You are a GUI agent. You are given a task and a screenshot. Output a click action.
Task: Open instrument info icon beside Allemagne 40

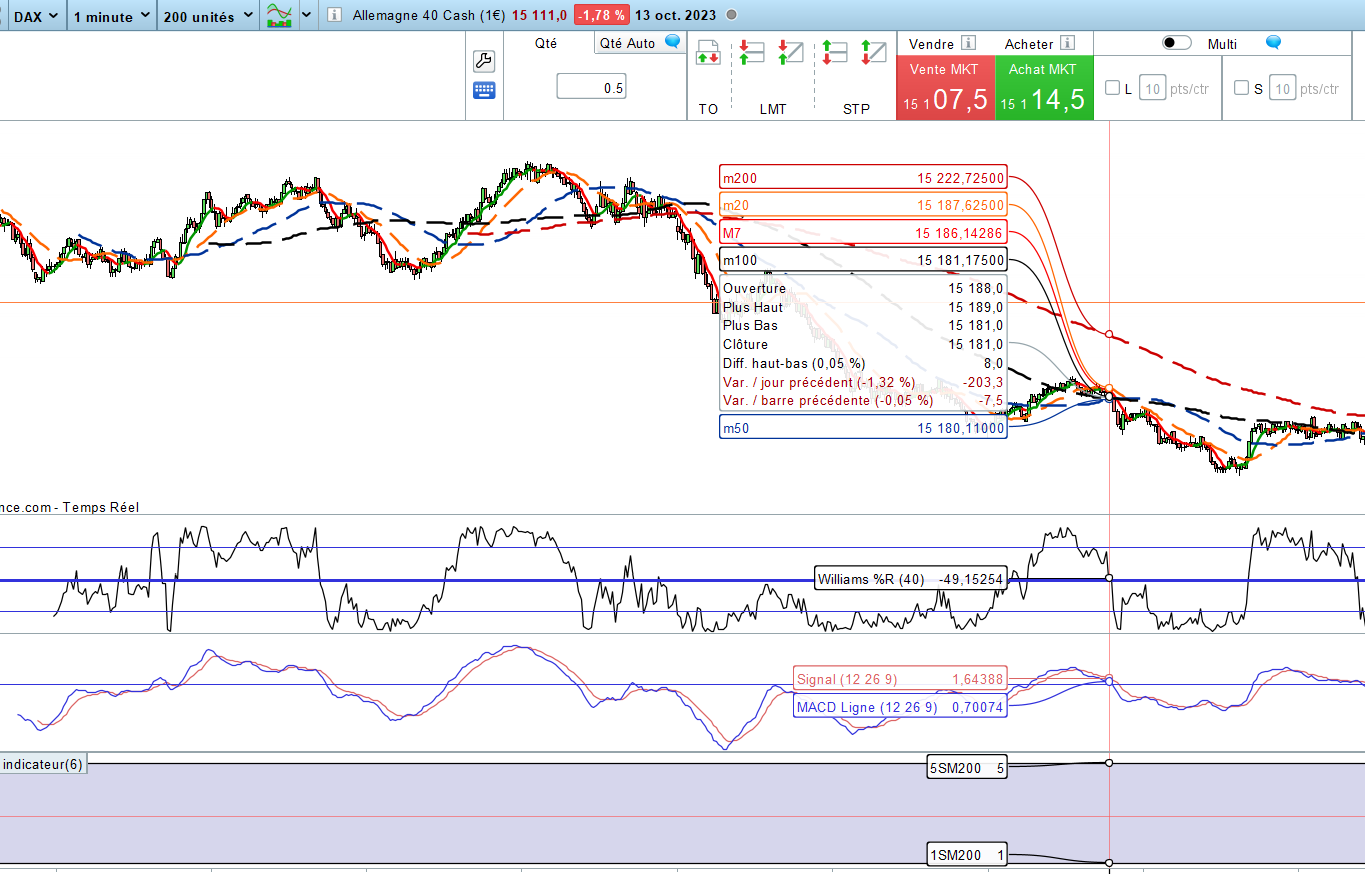[334, 15]
